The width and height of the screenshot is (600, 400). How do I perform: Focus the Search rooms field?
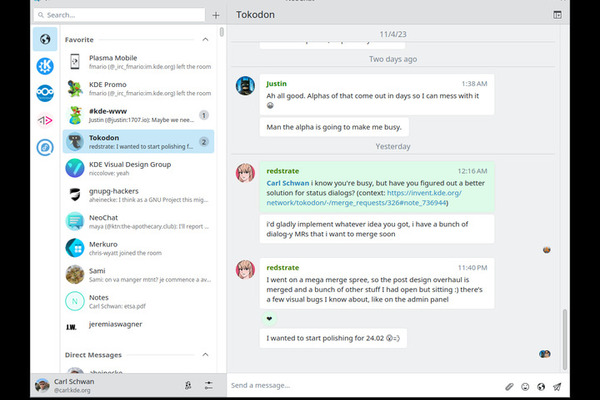coord(119,15)
